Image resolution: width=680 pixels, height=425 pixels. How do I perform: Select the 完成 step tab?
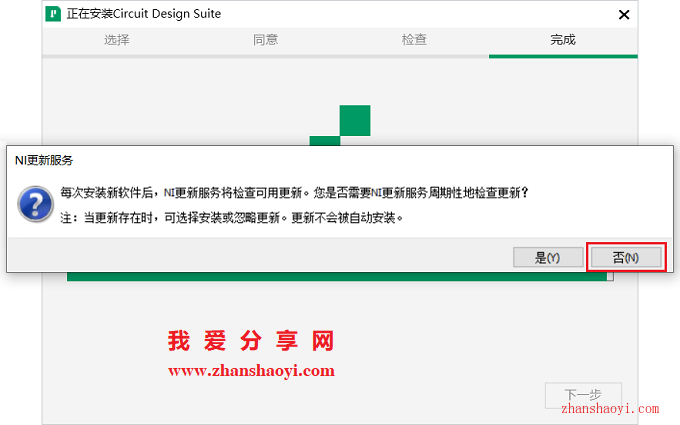click(563, 40)
